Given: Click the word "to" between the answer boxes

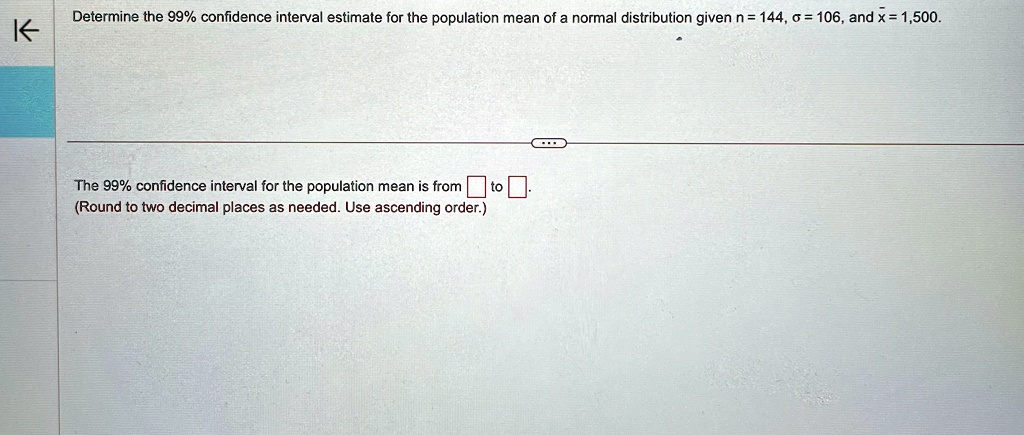Looking at the screenshot, I should pos(496,187).
